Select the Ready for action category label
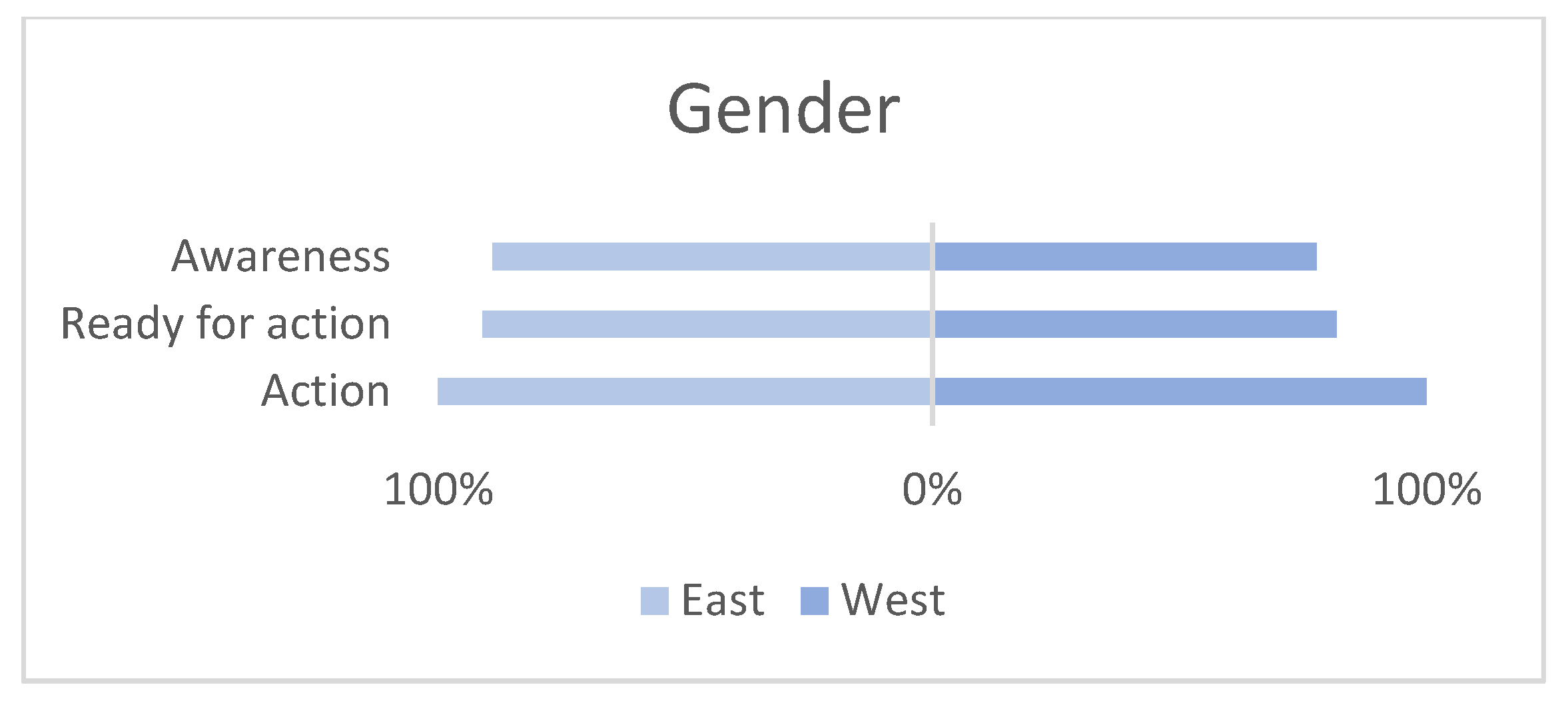The width and height of the screenshot is (1568, 701). click(x=225, y=324)
